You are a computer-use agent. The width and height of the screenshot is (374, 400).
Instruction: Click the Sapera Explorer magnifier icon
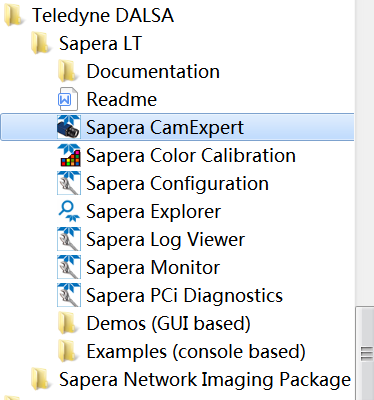(x=69, y=211)
